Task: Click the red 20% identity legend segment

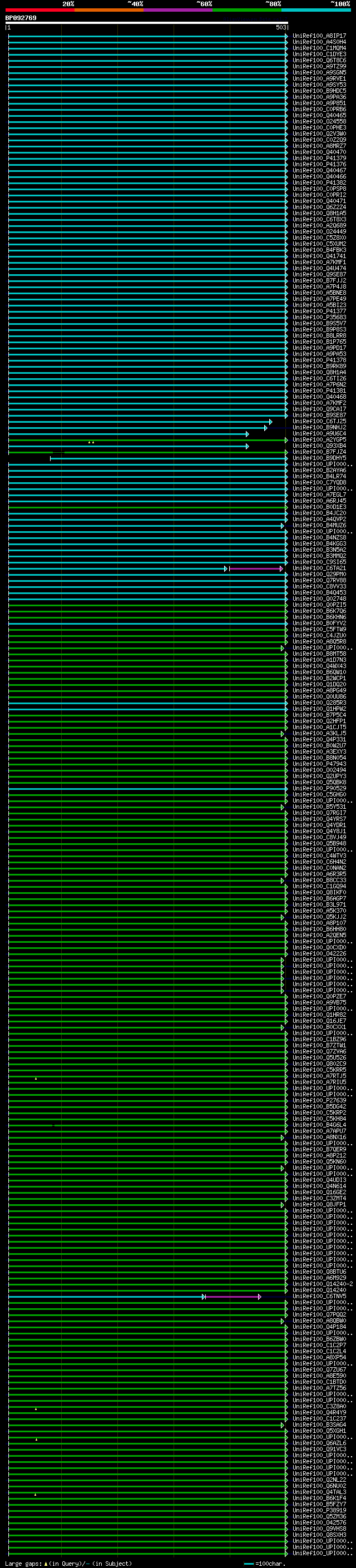Action: tap(40, 10)
